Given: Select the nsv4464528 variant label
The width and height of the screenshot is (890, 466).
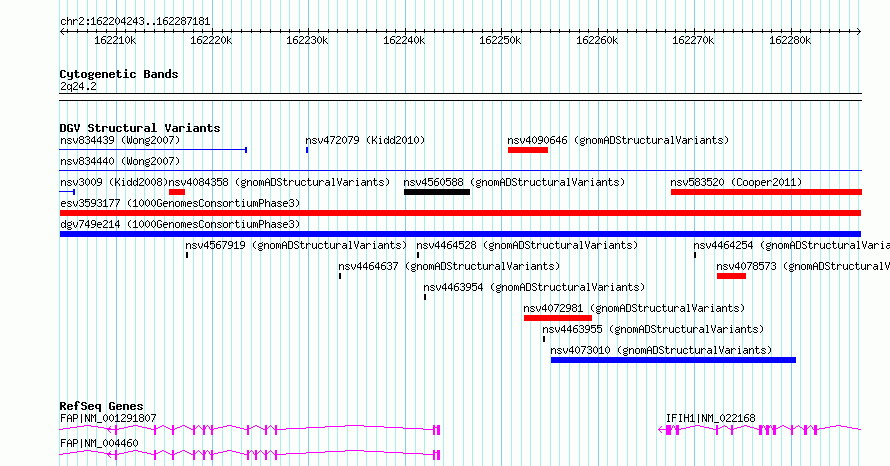Looking at the screenshot, I should 527,245.
